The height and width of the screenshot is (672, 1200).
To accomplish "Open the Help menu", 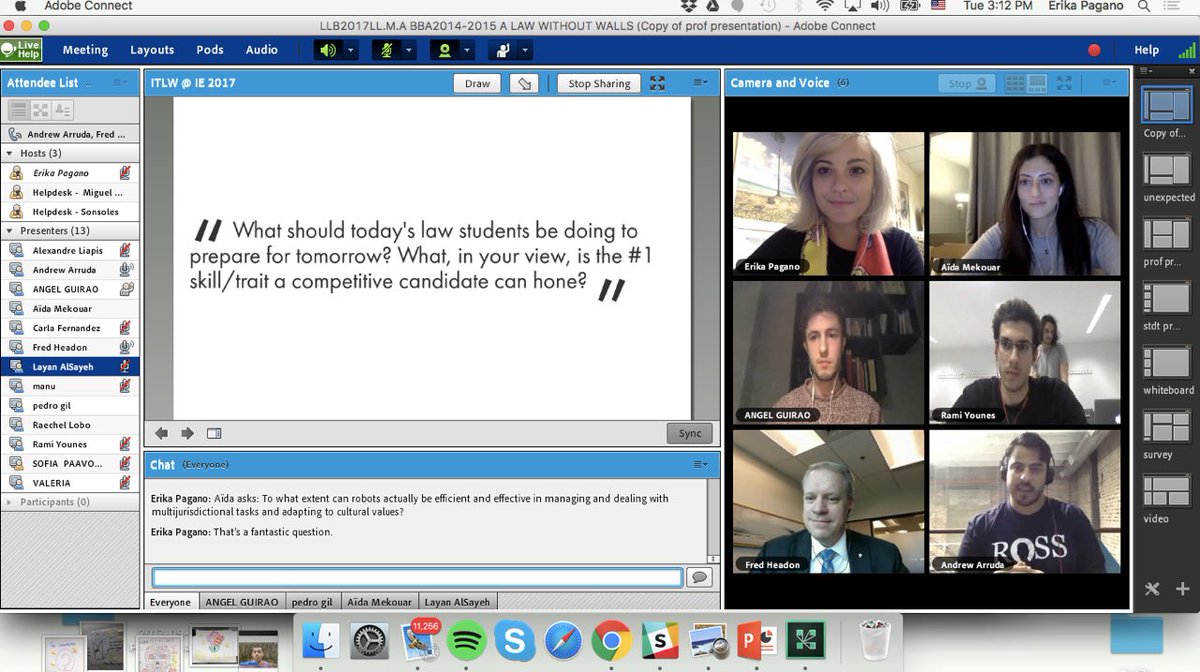I will pos(1146,50).
